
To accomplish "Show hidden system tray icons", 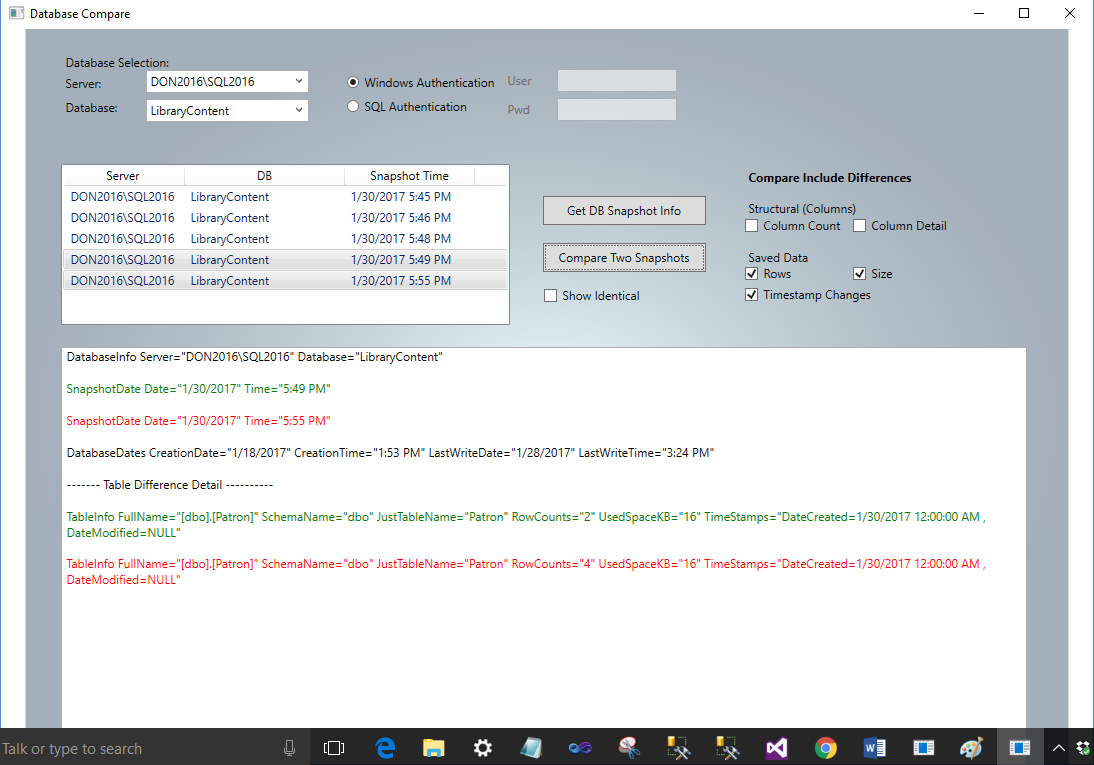I will pyautogui.click(x=1058, y=748).
